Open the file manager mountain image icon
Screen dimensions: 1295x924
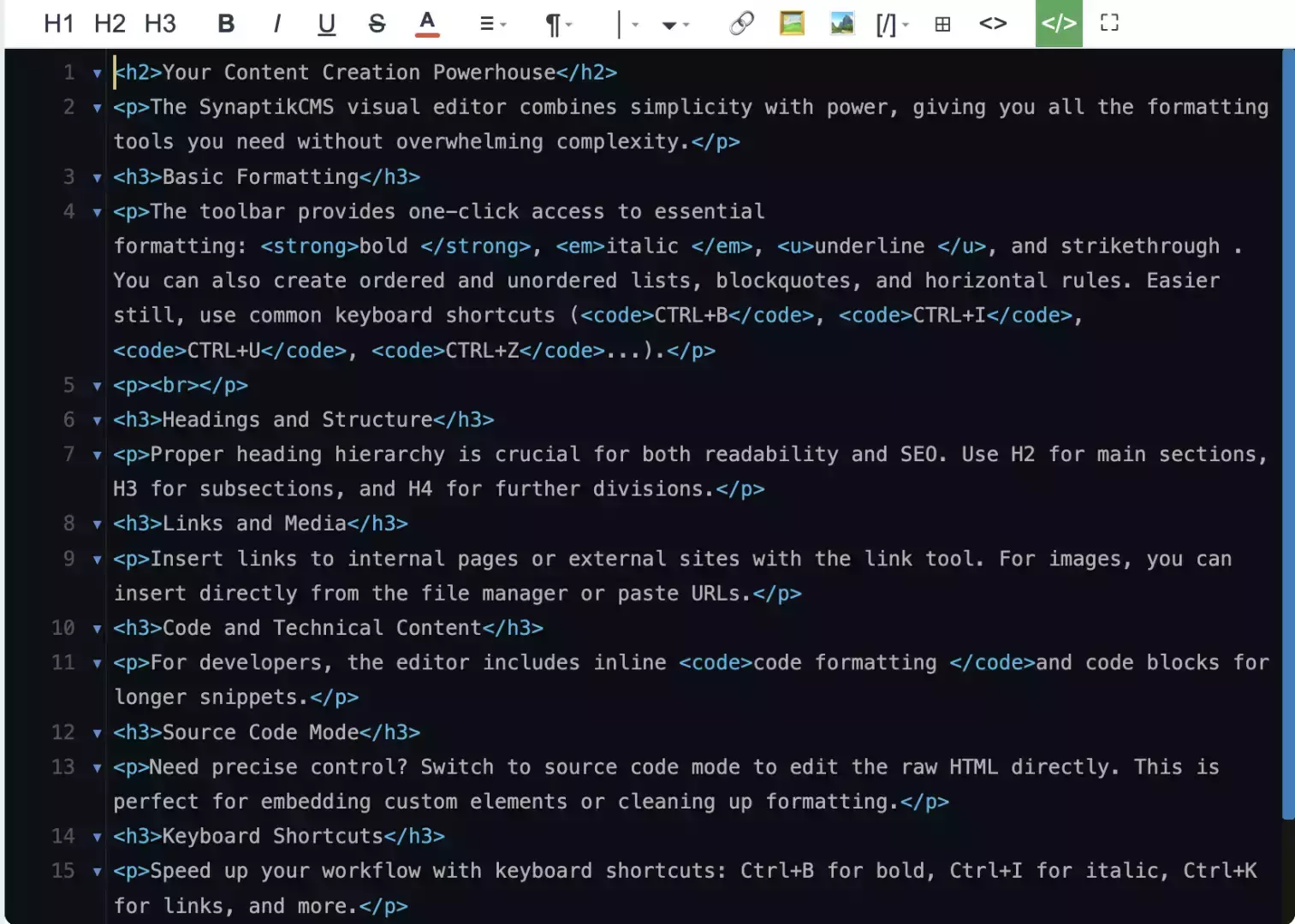(x=842, y=23)
